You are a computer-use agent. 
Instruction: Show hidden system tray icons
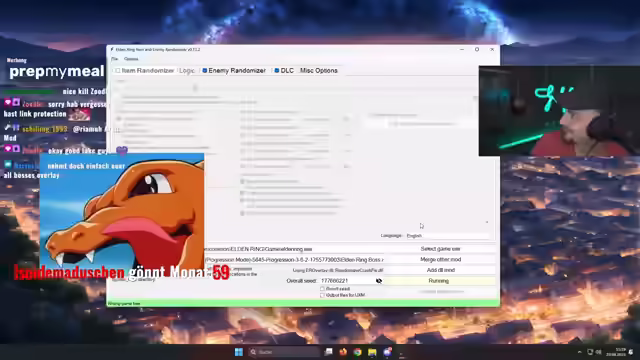580,352
